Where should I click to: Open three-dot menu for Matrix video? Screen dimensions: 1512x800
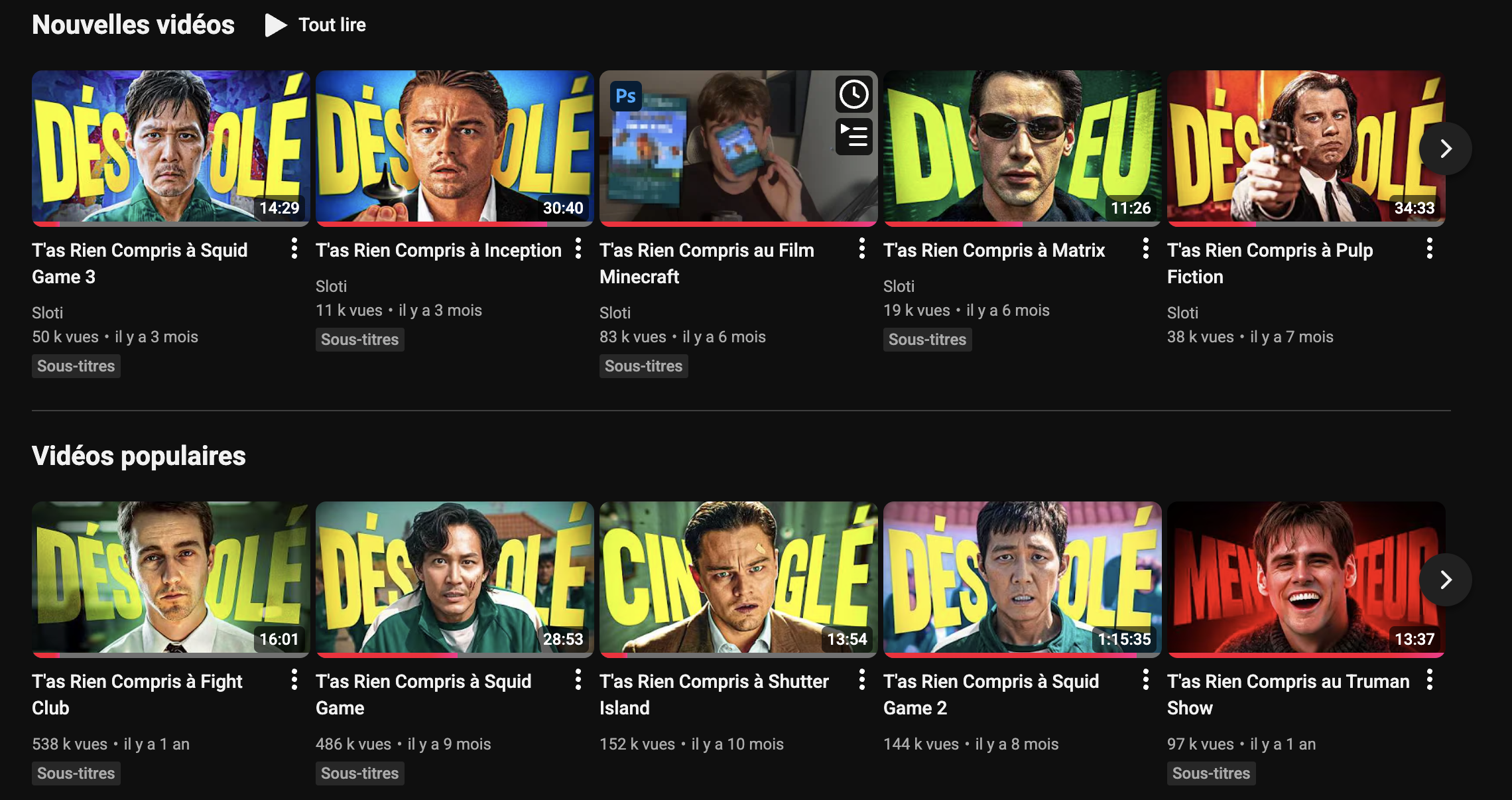pyautogui.click(x=1146, y=249)
